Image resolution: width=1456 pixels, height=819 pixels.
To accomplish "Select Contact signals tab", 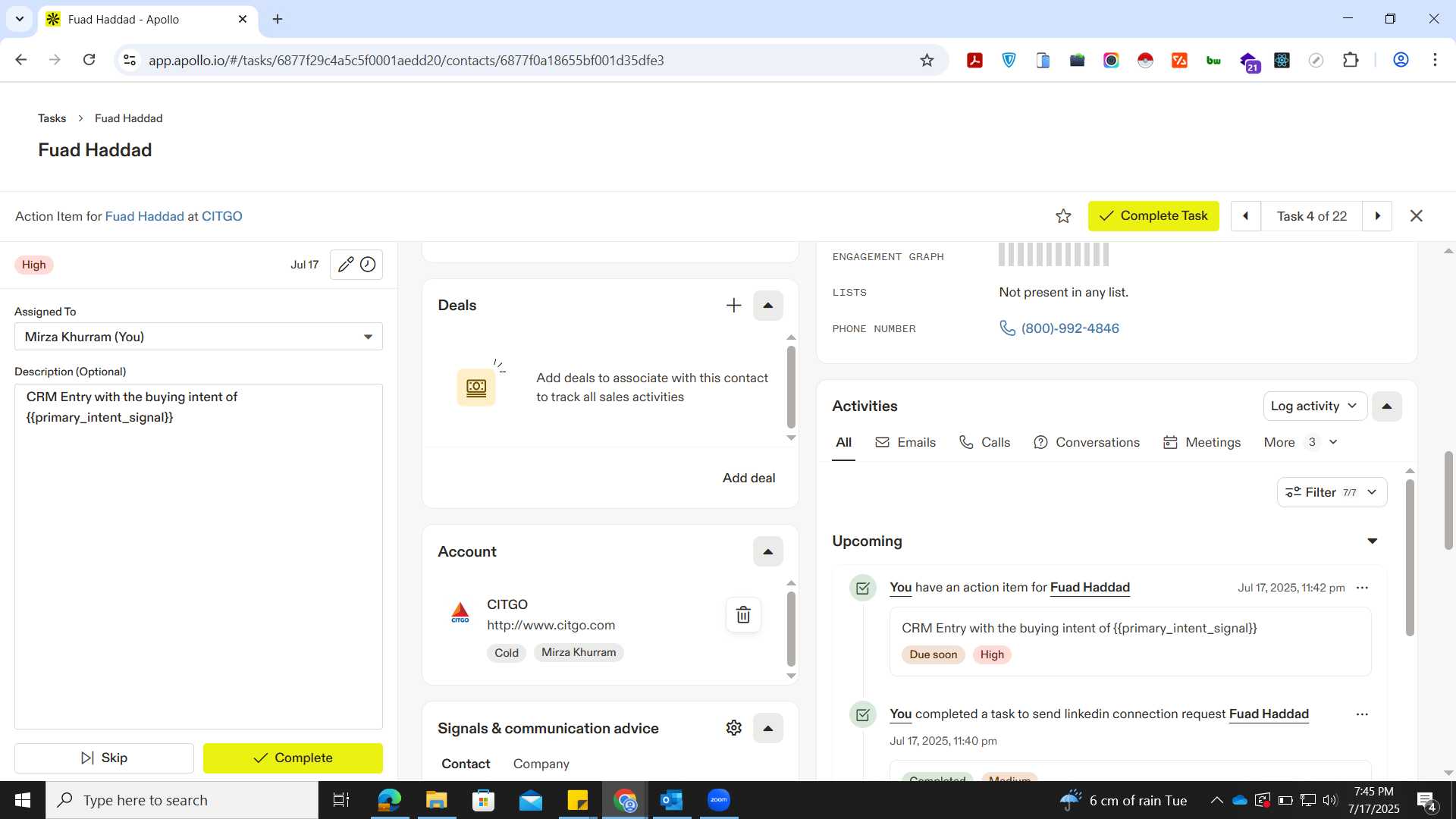I will (x=466, y=764).
